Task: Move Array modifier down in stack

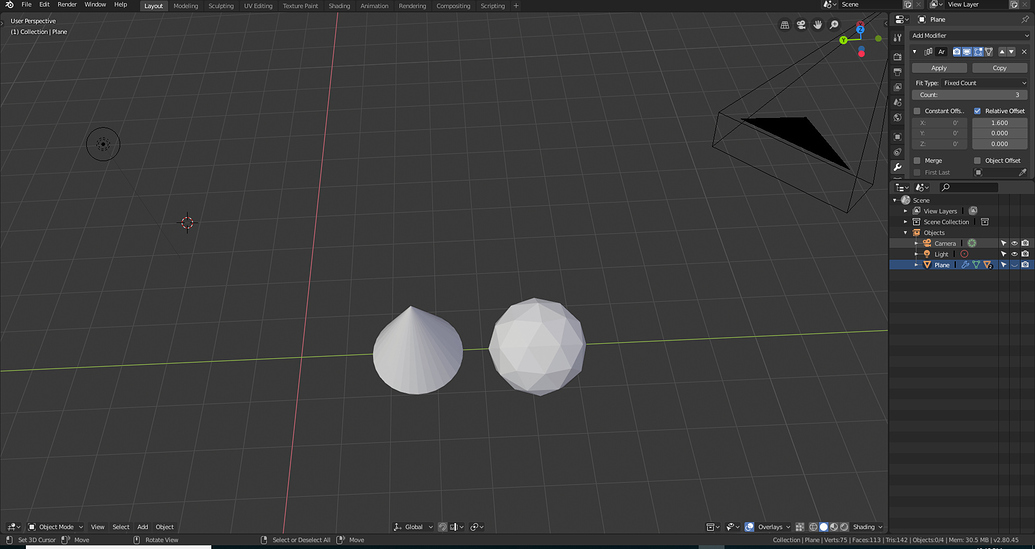Action: (1011, 51)
